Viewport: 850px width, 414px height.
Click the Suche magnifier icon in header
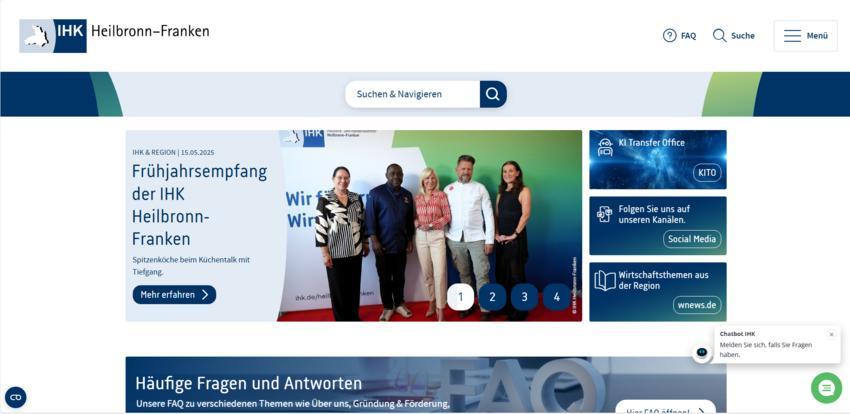click(x=719, y=35)
